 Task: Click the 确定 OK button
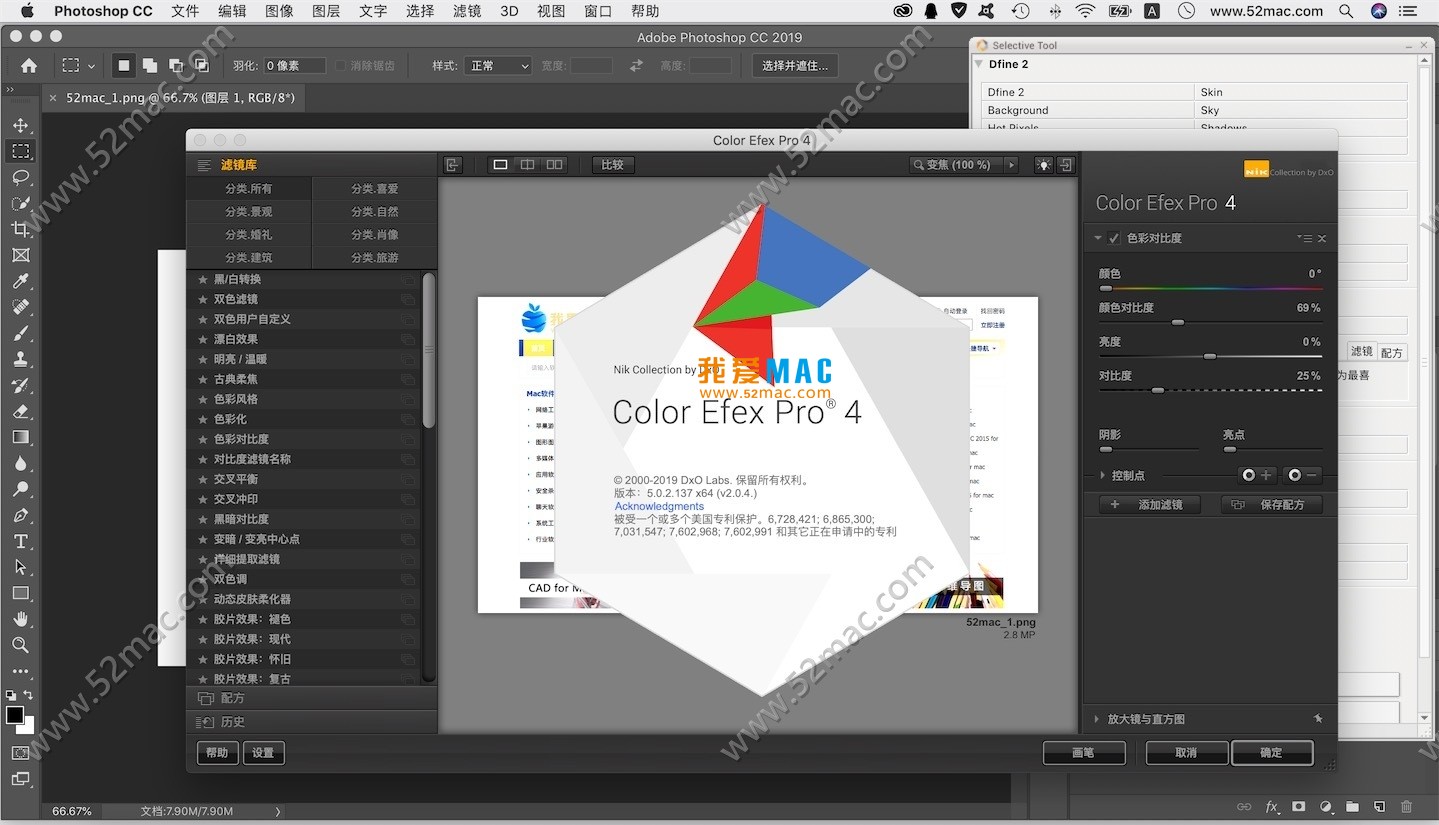[x=1272, y=753]
